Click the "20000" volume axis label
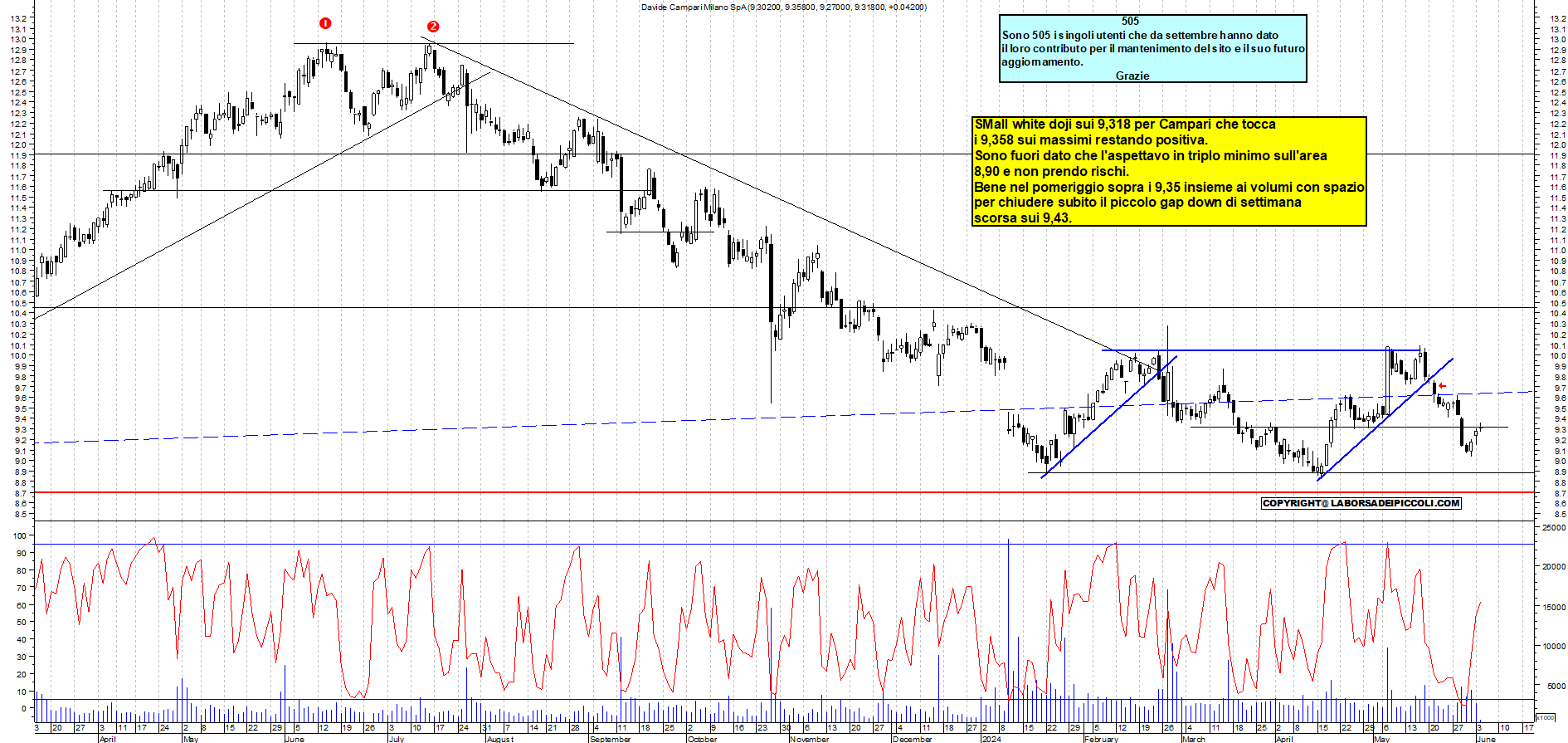1568x743 pixels. 1553,567
